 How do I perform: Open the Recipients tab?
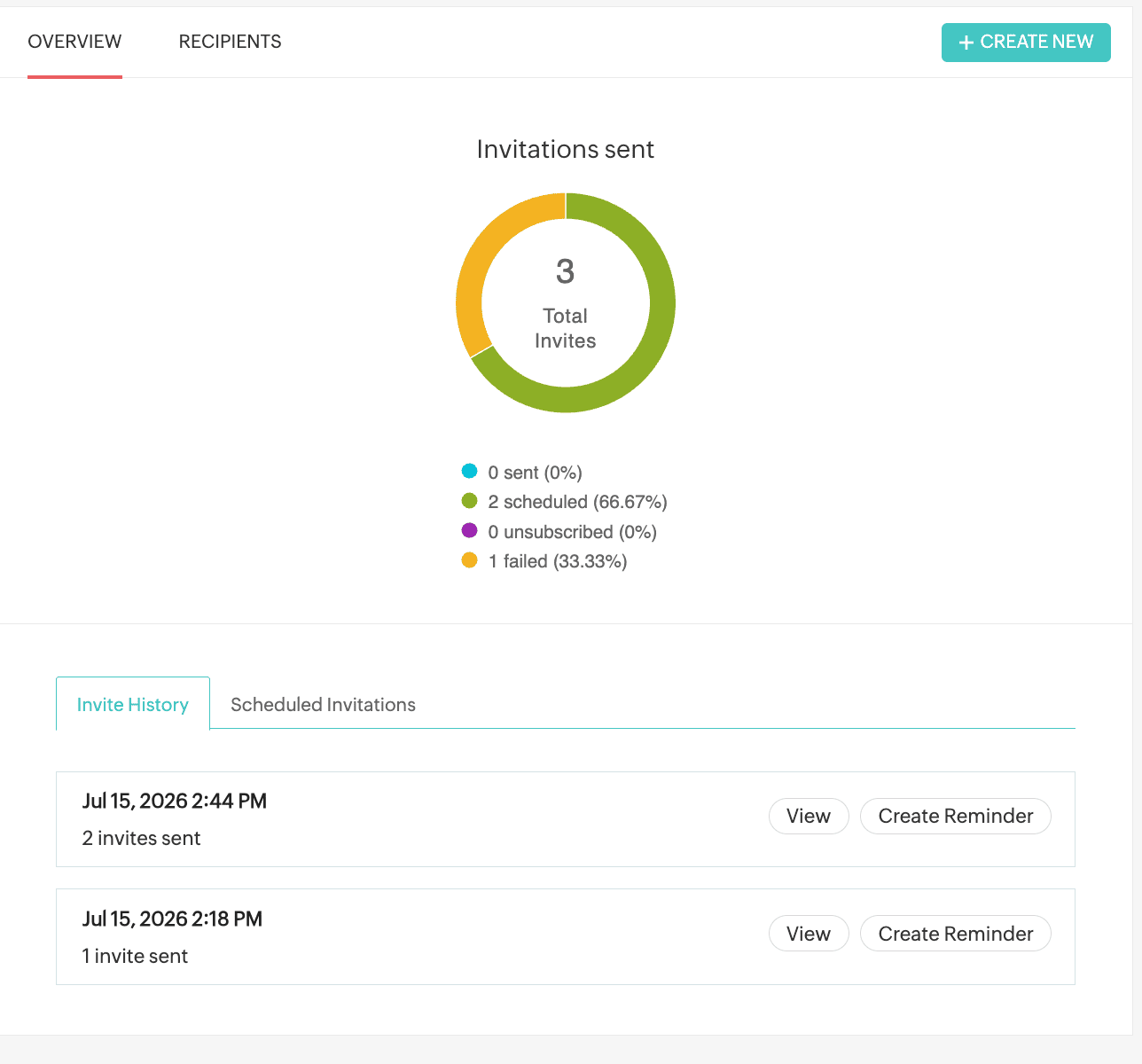pyautogui.click(x=230, y=42)
